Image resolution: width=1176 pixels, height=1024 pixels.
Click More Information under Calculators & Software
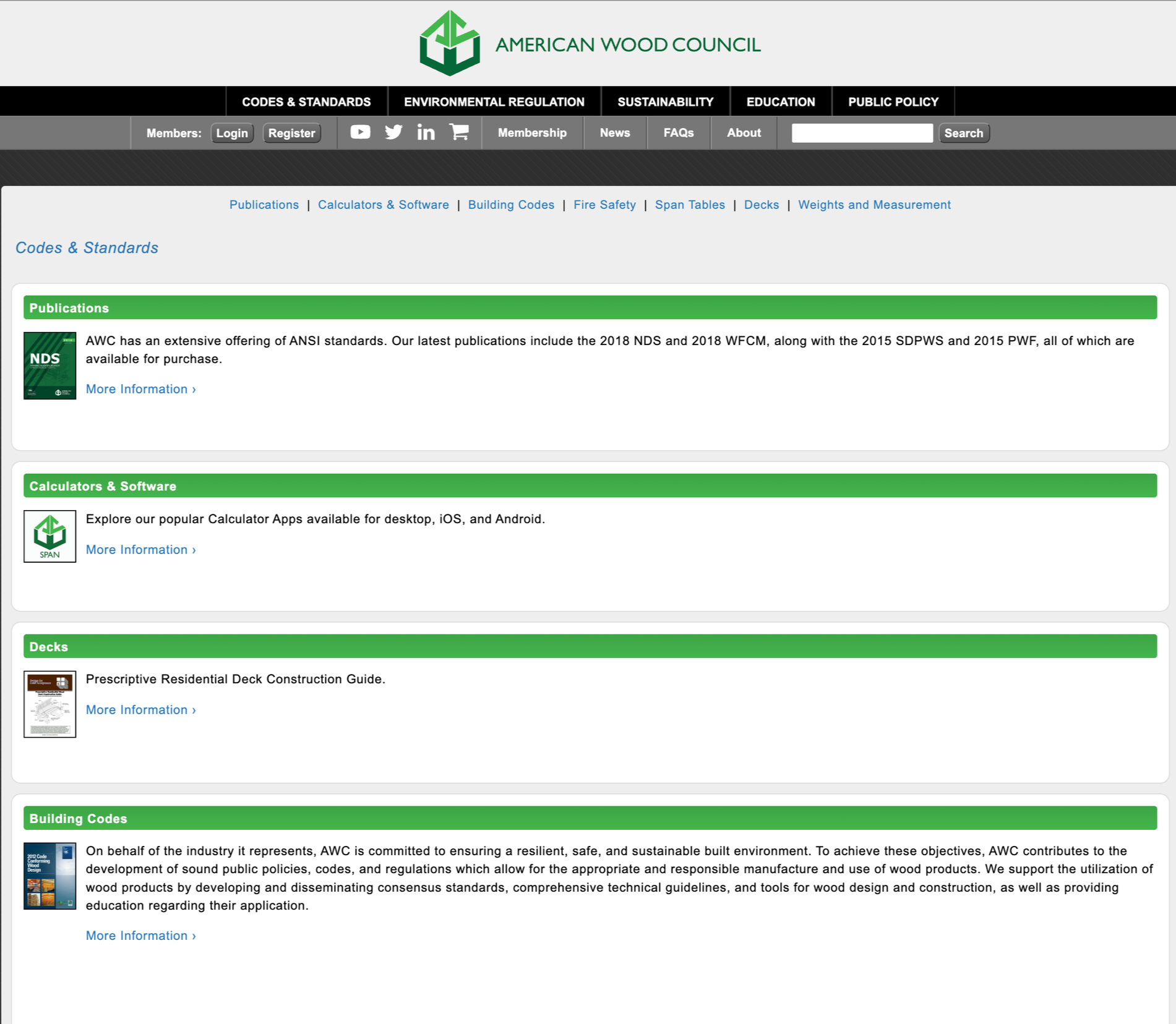[141, 550]
